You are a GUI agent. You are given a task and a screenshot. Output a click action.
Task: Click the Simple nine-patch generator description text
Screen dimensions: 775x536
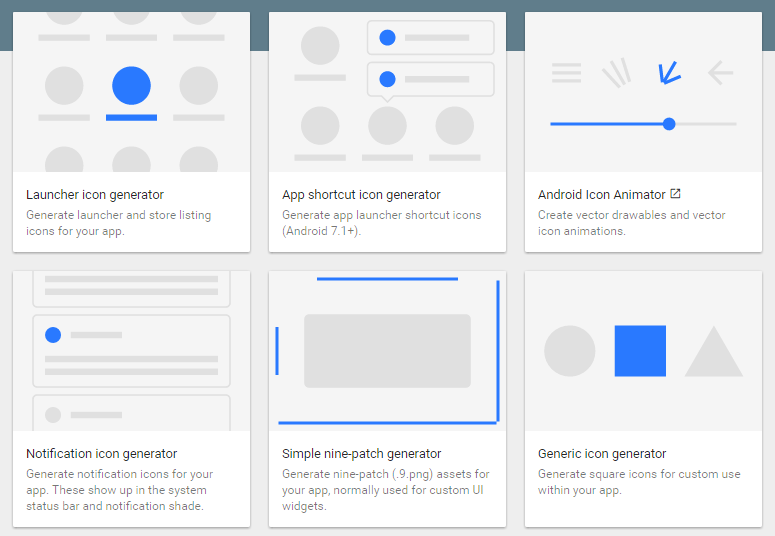pos(385,490)
